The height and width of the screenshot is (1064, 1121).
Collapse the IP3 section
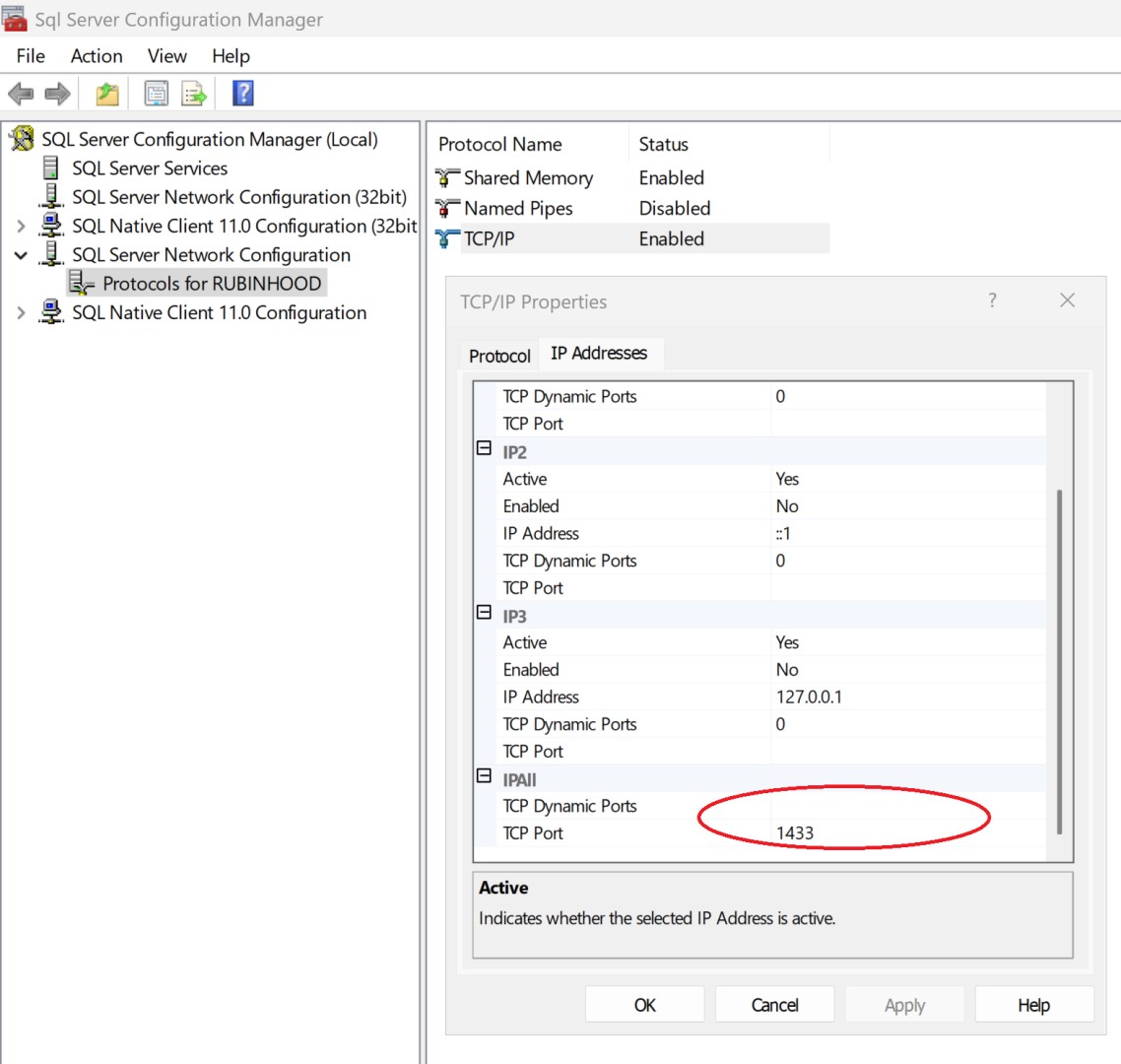[x=484, y=612]
